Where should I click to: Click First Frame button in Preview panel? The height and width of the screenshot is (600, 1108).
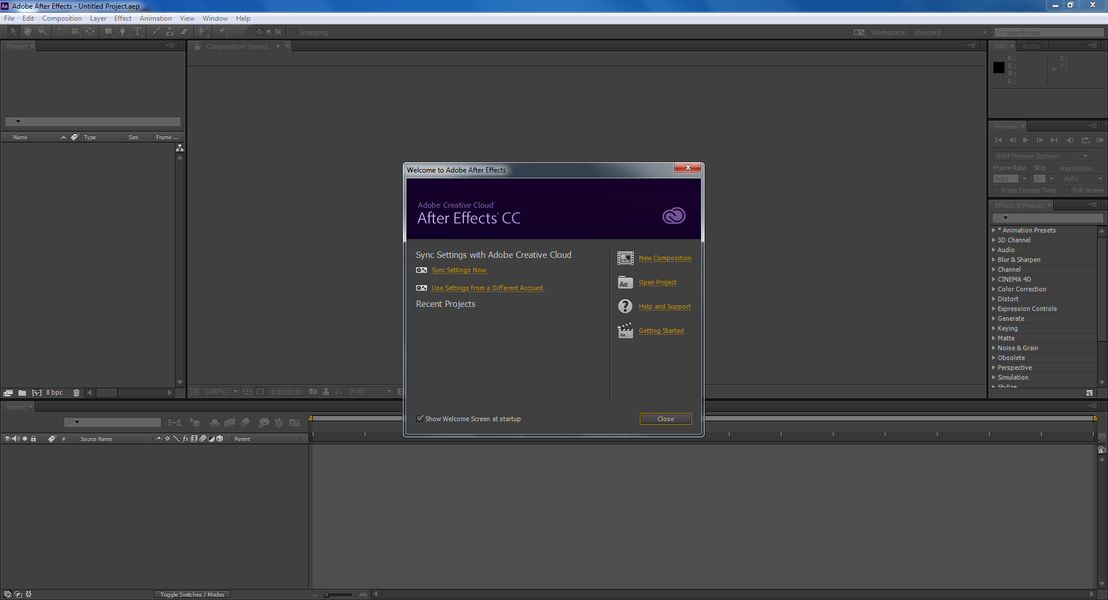click(x=998, y=140)
